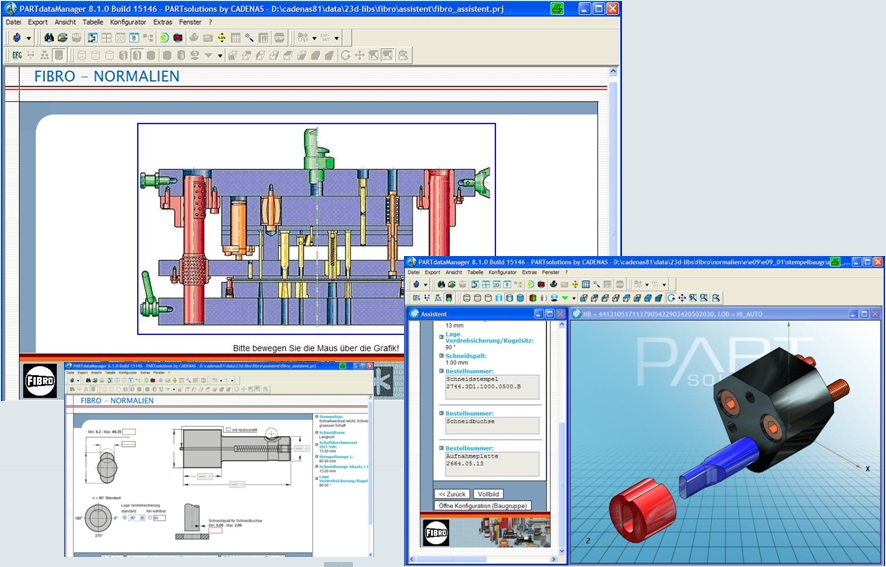The image size is (886, 567).
Task: Open 'Konfigurator' menu in main window
Action: [x=128, y=22]
